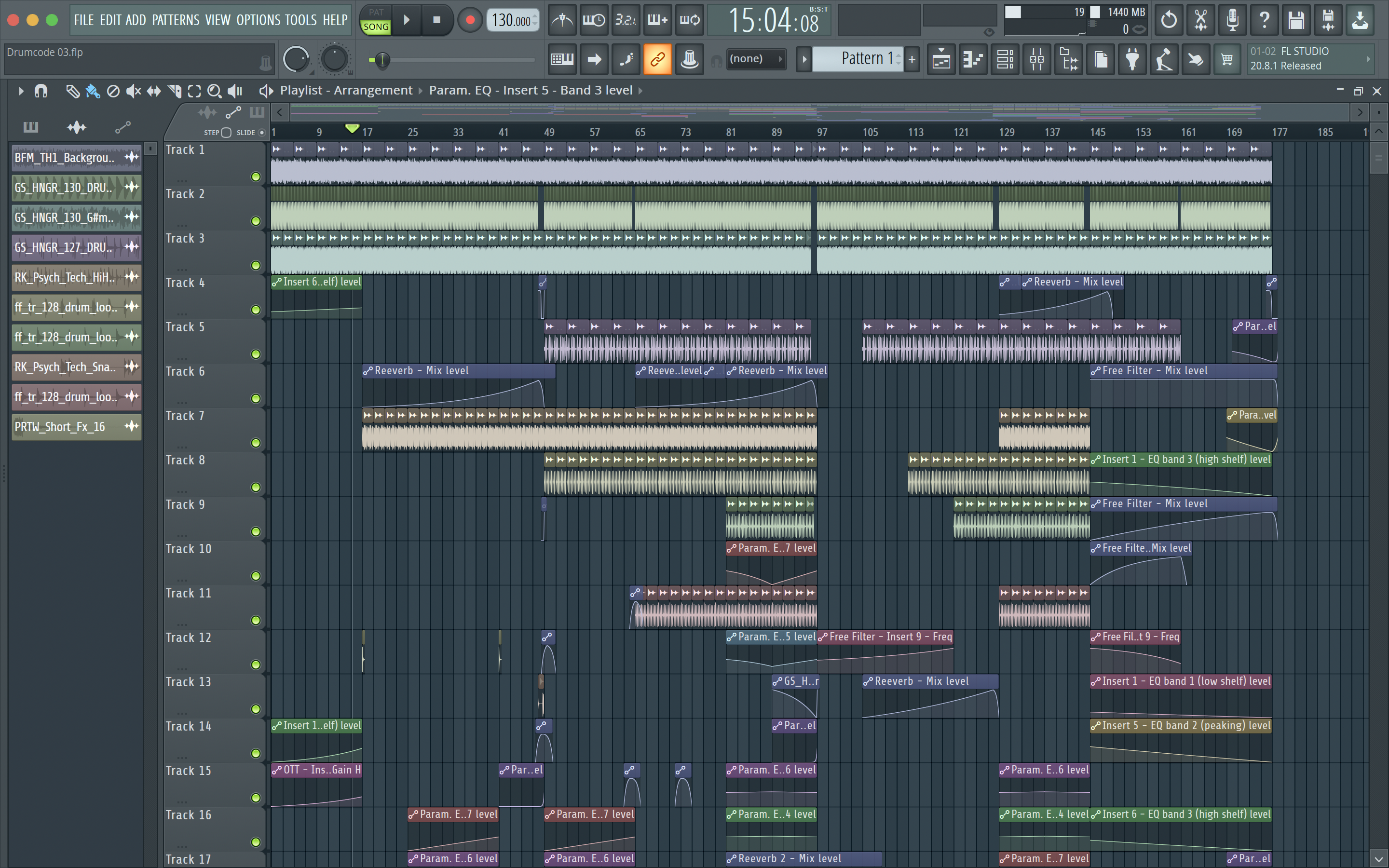Select the Select tool in Playlist
This screenshot has width=1389, height=868.
click(x=194, y=91)
